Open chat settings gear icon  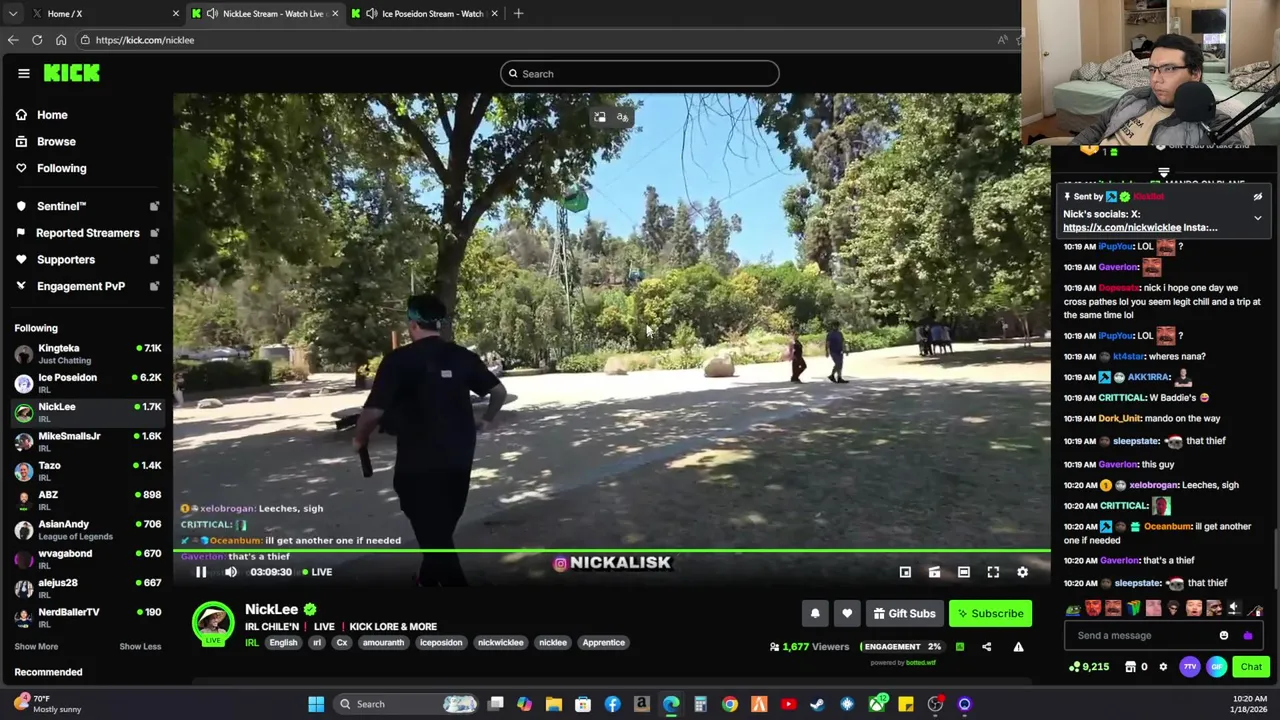click(x=1163, y=667)
